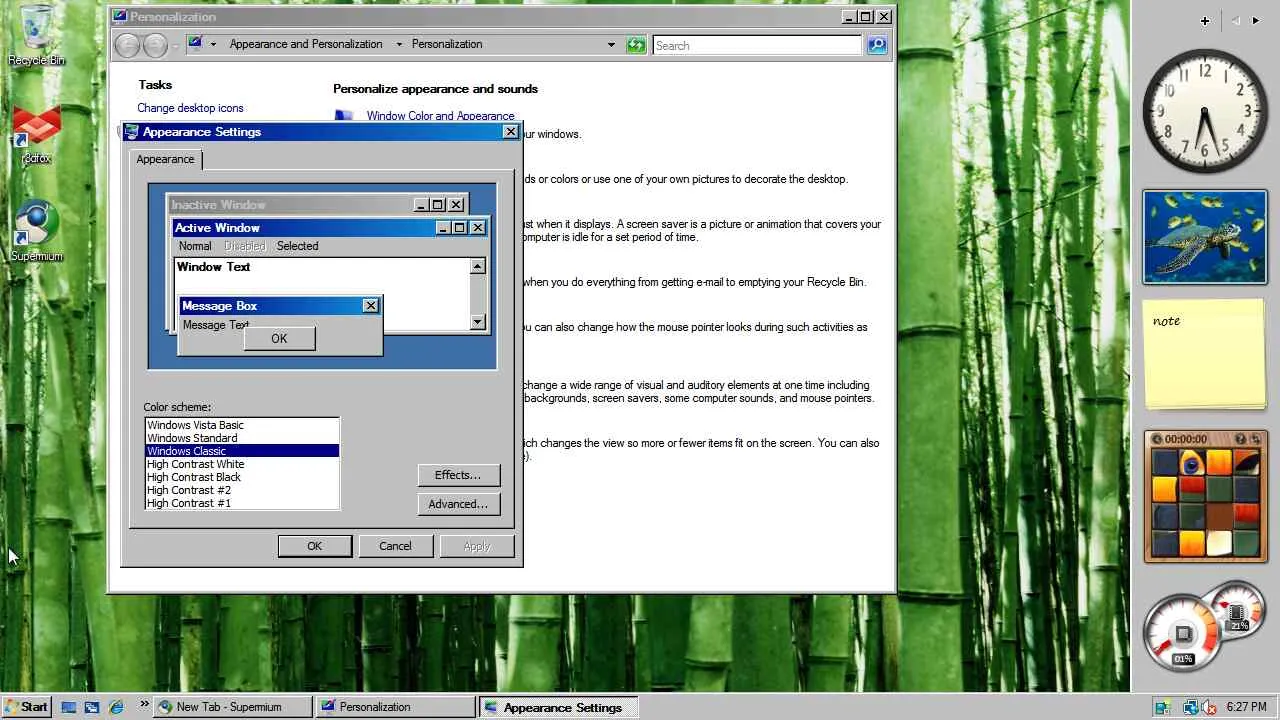Click the search magnifier icon in Personalization
The width and height of the screenshot is (1280, 720).
877,45
